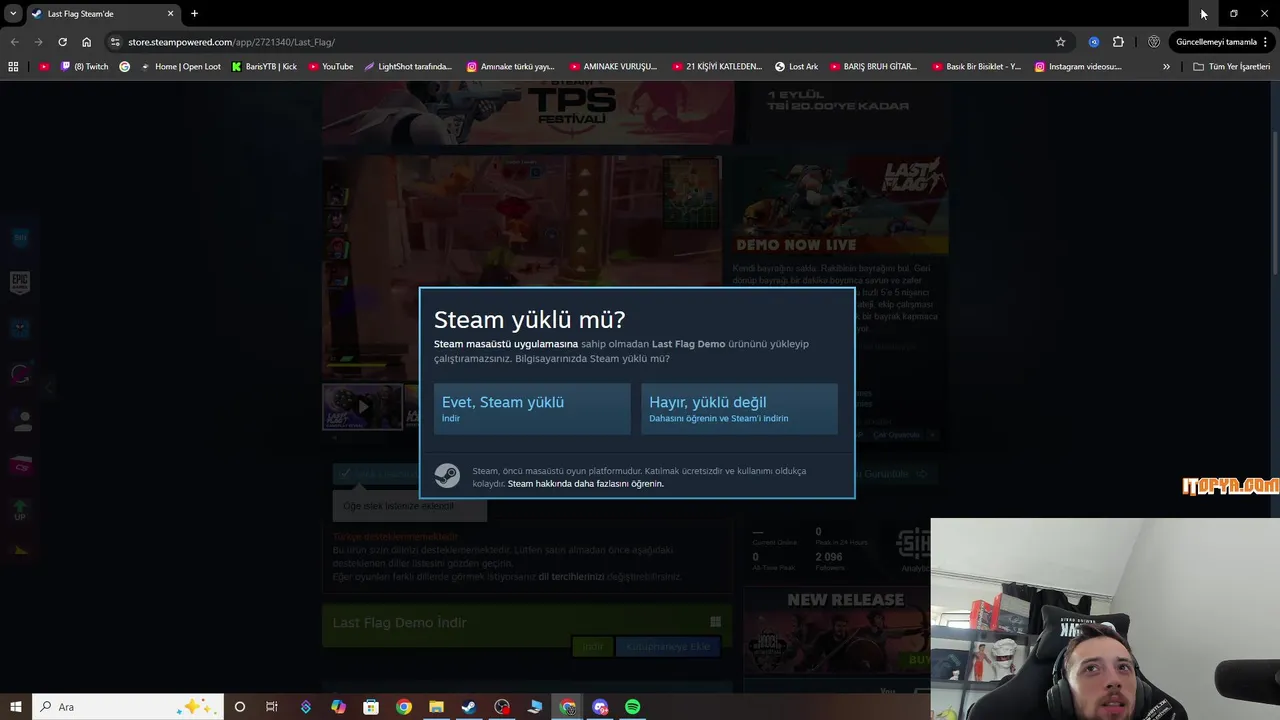Open first Google Chrome taskbar icon
The width and height of the screenshot is (1280, 720).
point(404,707)
